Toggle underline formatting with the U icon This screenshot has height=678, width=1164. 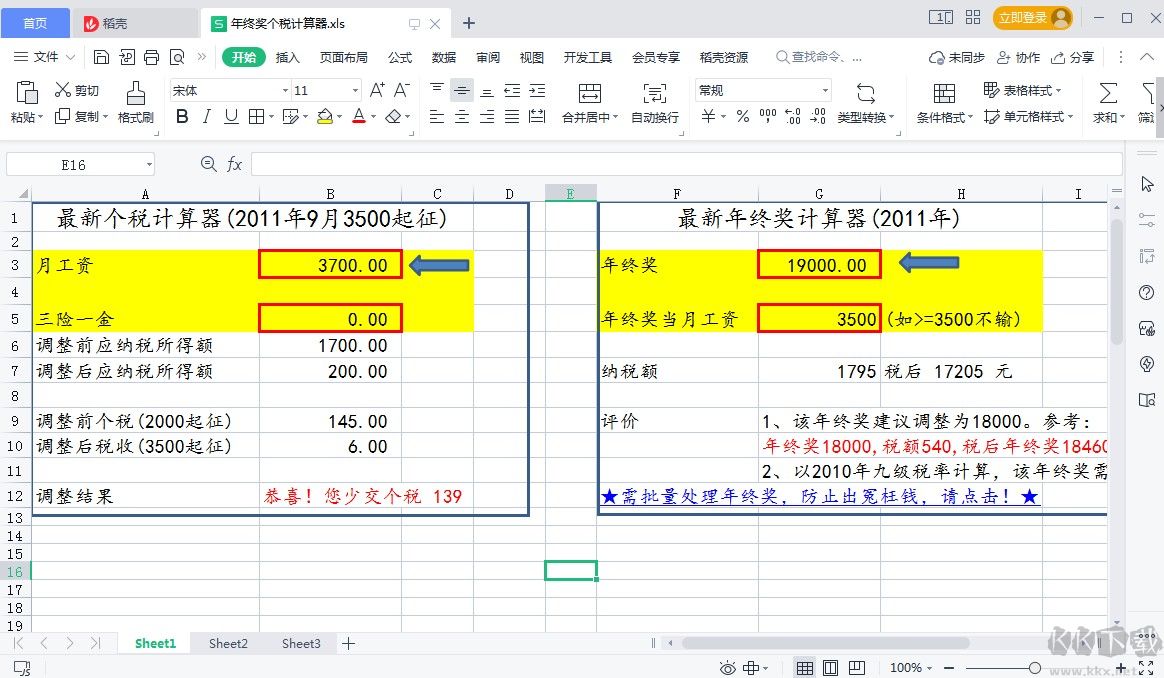232,116
